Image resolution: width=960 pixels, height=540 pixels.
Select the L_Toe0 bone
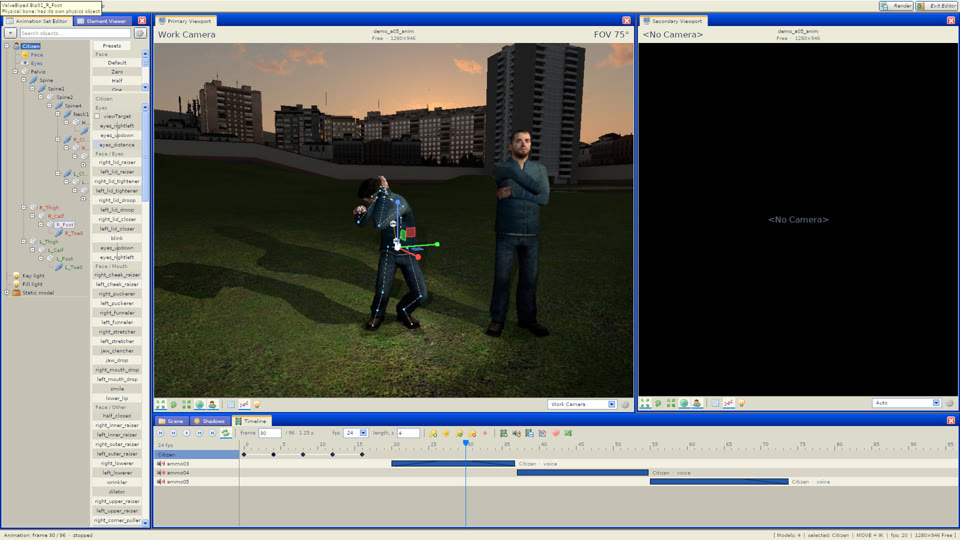(73, 267)
